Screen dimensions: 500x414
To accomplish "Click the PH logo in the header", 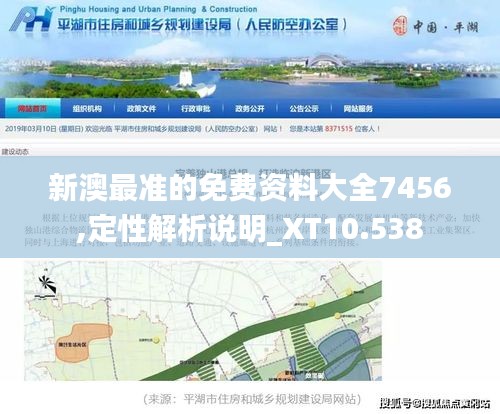I will 32,20.
